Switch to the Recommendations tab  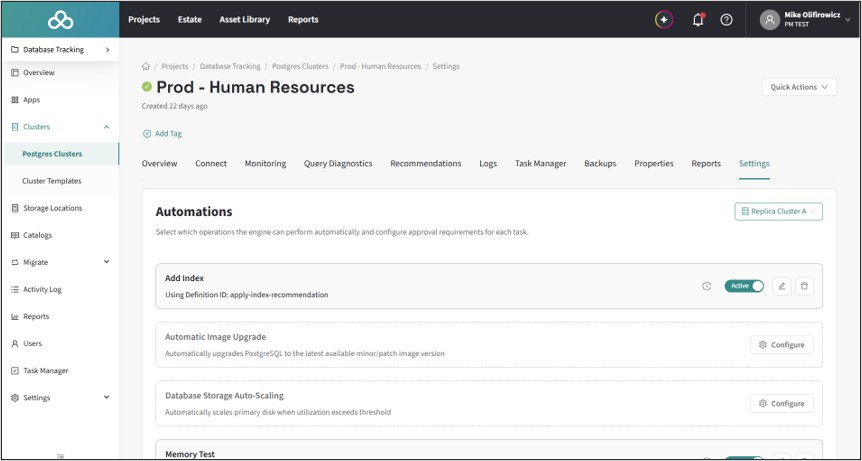pos(426,164)
